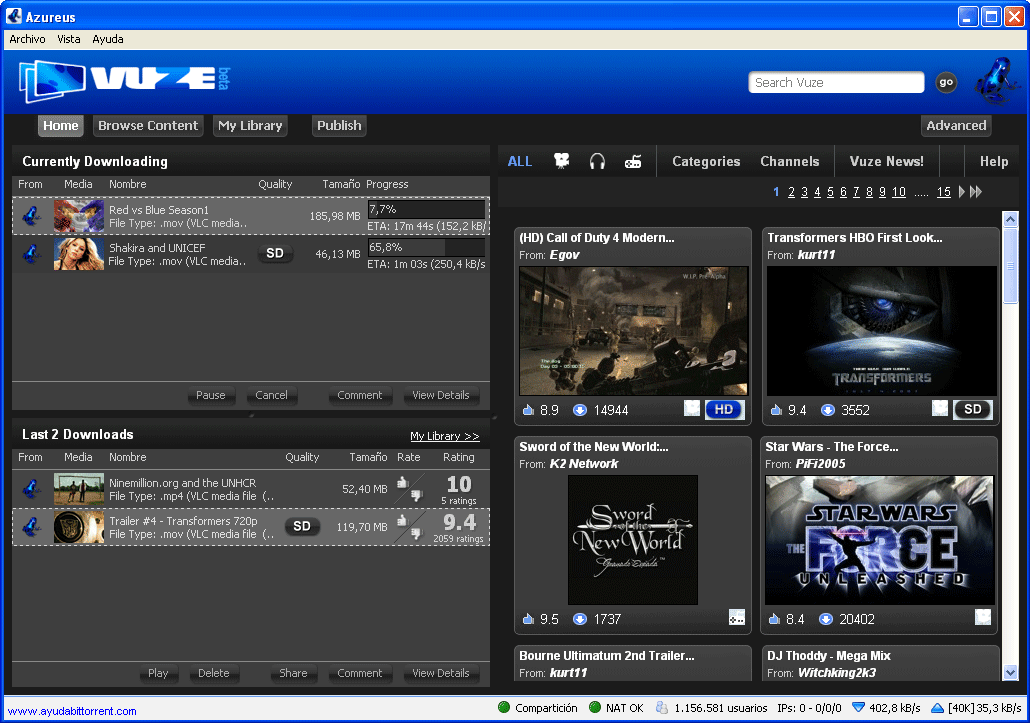Click download icon next to 20402
Image resolution: width=1030 pixels, height=723 pixels.
coord(826,619)
